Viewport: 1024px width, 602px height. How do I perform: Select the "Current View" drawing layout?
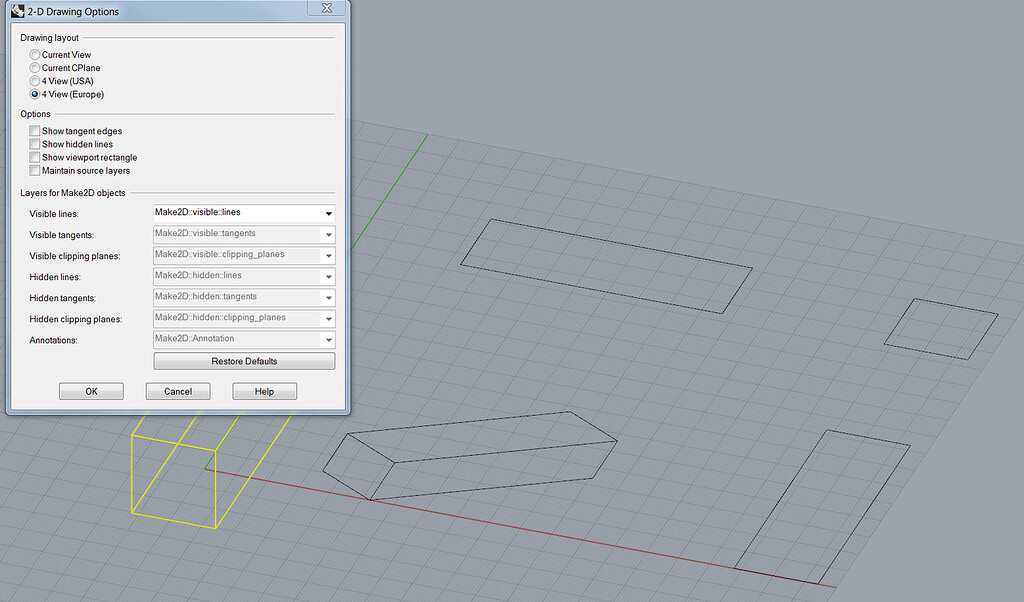click(x=35, y=54)
